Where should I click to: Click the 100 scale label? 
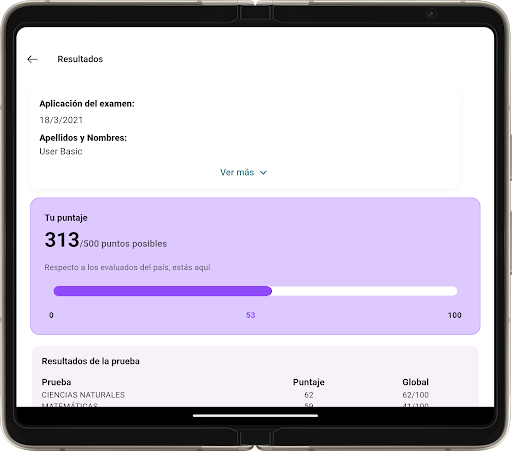coord(455,315)
